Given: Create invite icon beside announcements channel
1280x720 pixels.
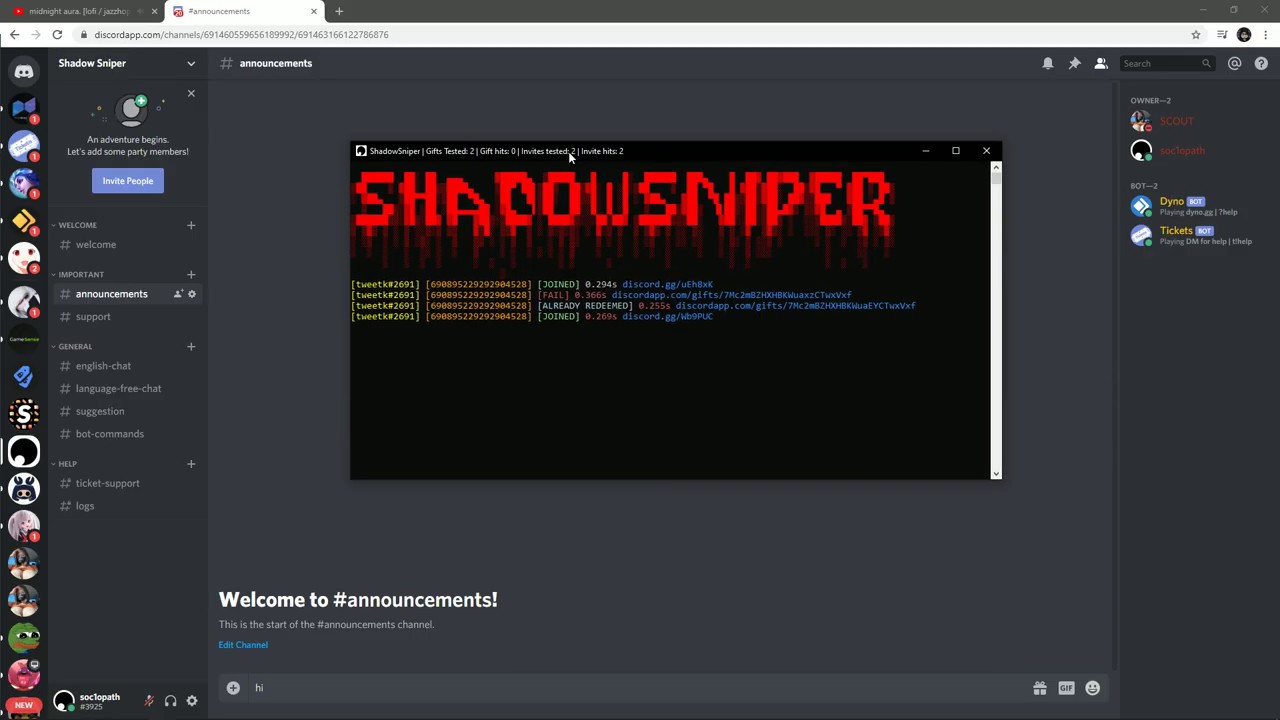Looking at the screenshot, I should pyautogui.click(x=178, y=294).
